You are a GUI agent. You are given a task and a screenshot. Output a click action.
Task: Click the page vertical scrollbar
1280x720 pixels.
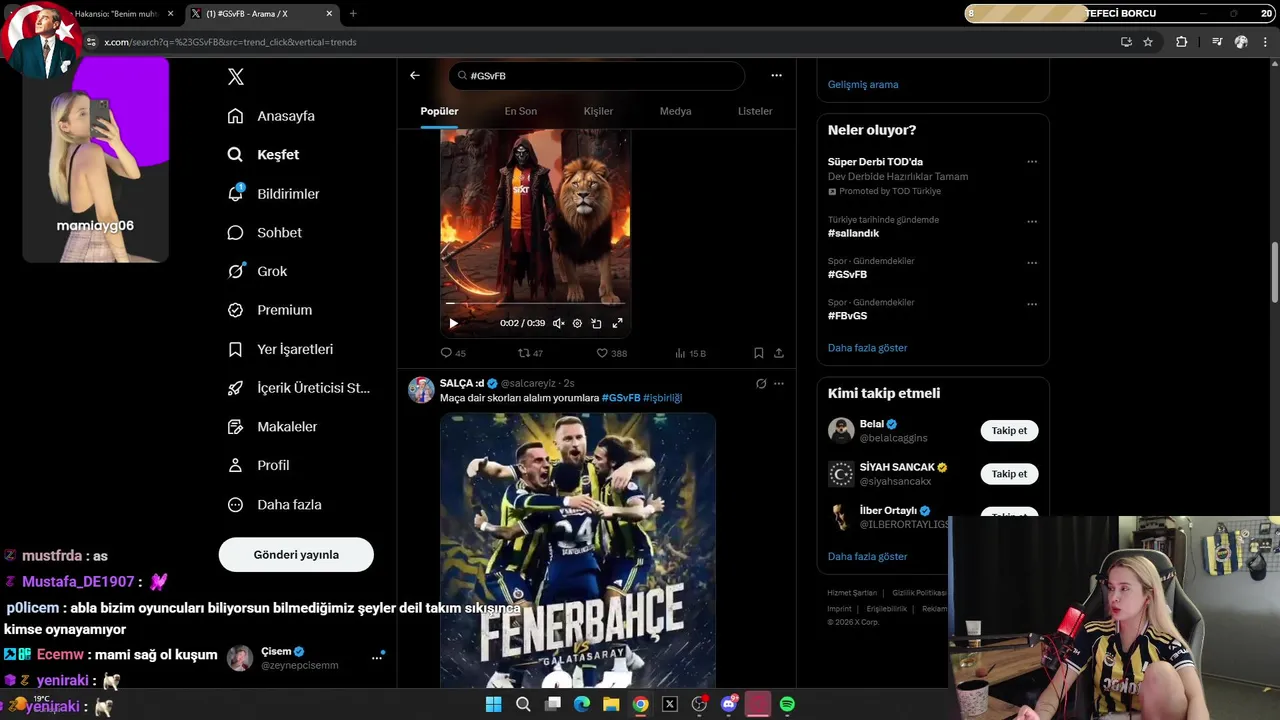(1274, 272)
